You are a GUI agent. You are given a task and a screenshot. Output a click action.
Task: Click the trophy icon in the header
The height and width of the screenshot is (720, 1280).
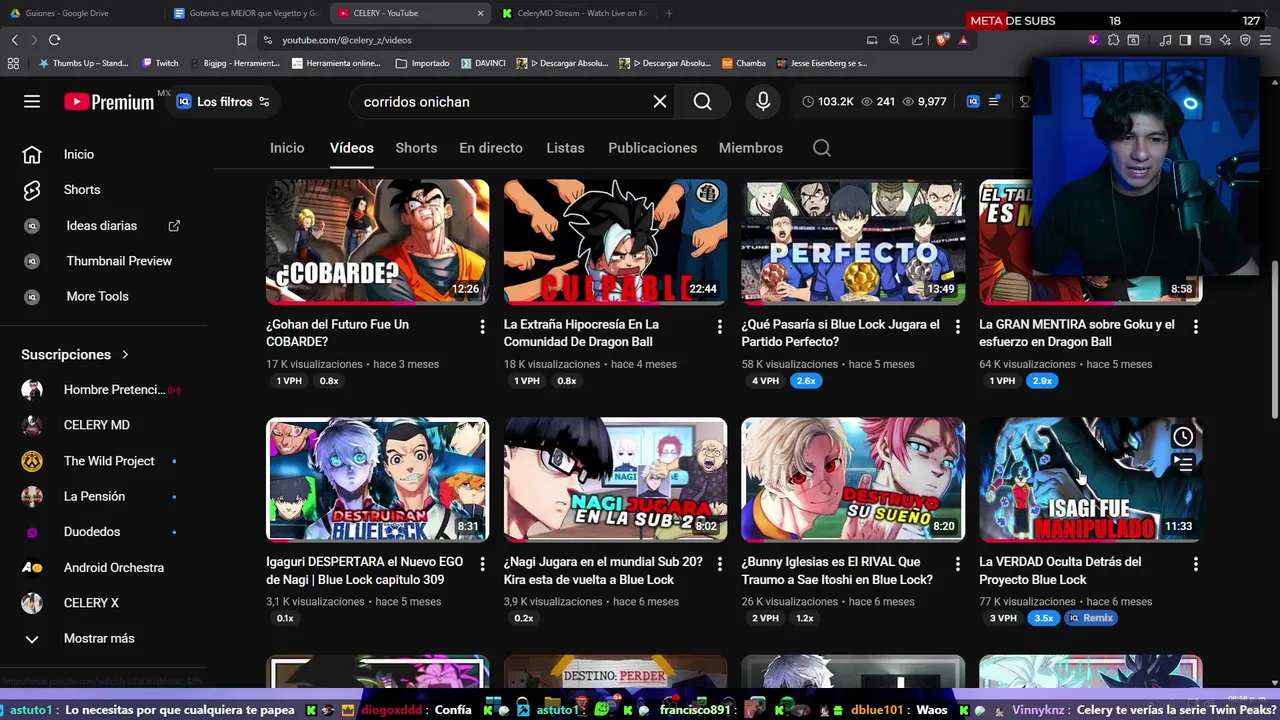(1024, 101)
